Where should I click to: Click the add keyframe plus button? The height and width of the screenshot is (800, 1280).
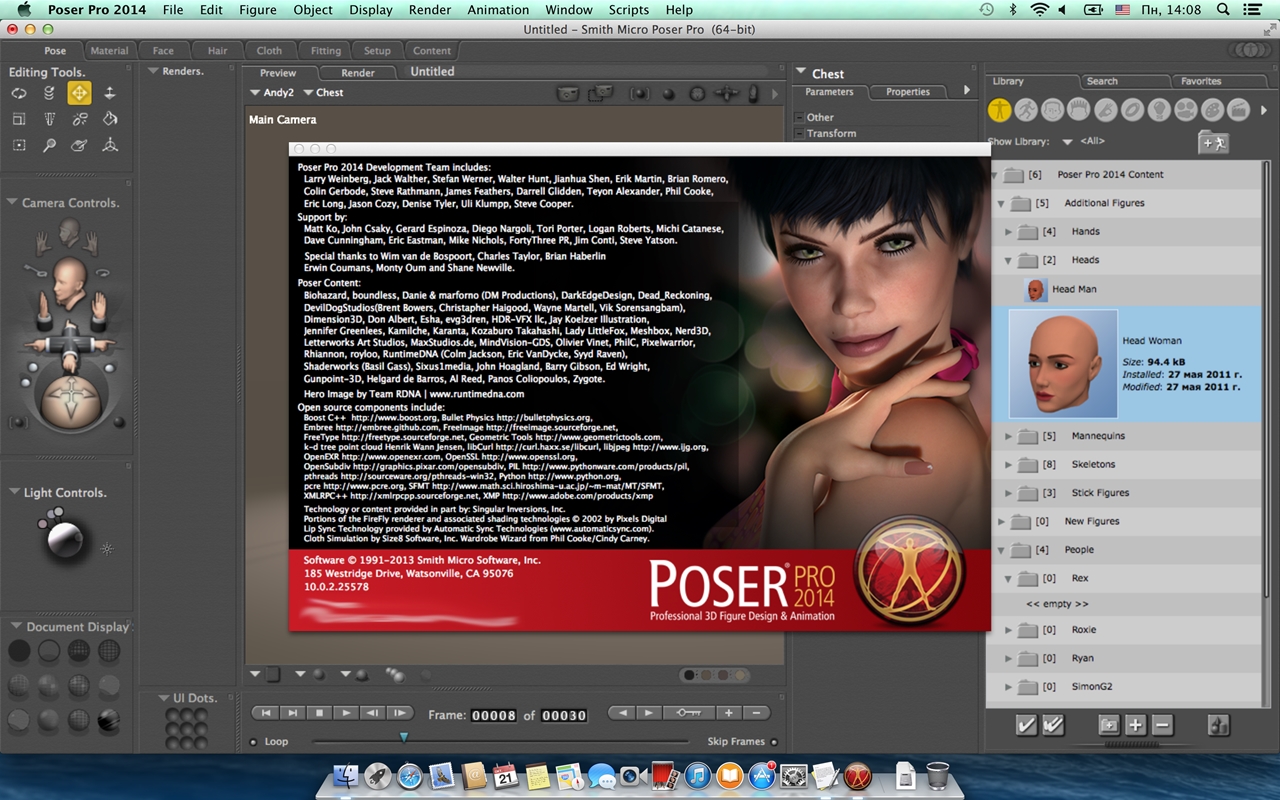[729, 713]
